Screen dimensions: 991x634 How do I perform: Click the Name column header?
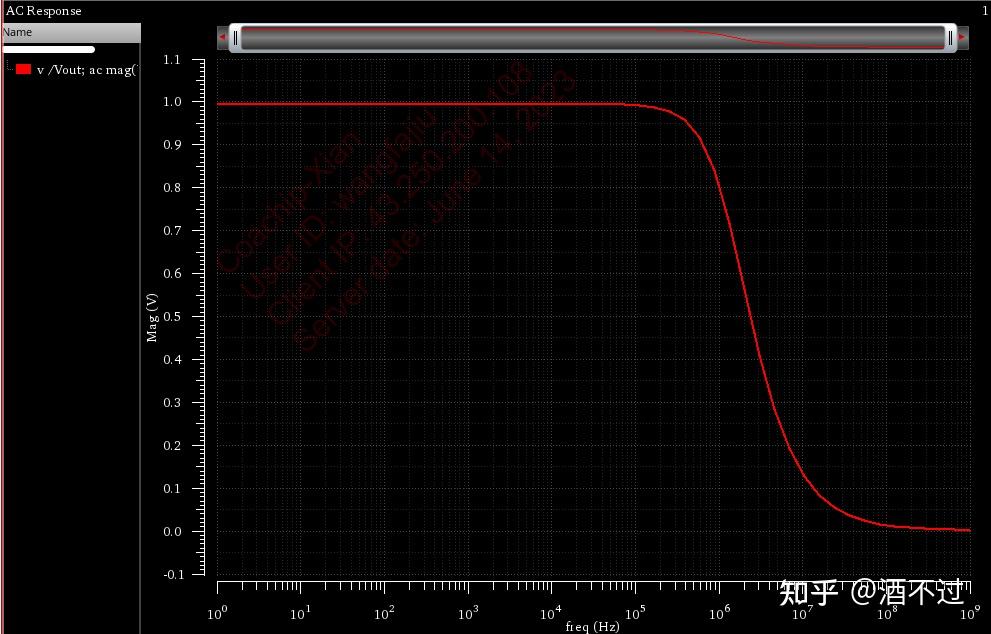70,32
